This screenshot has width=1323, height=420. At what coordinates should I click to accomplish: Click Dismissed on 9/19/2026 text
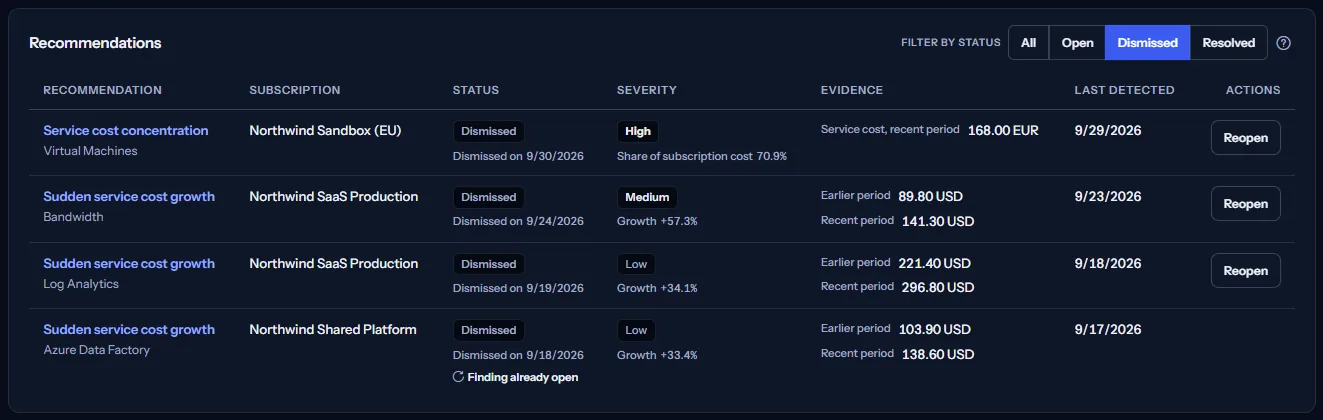[518, 288]
